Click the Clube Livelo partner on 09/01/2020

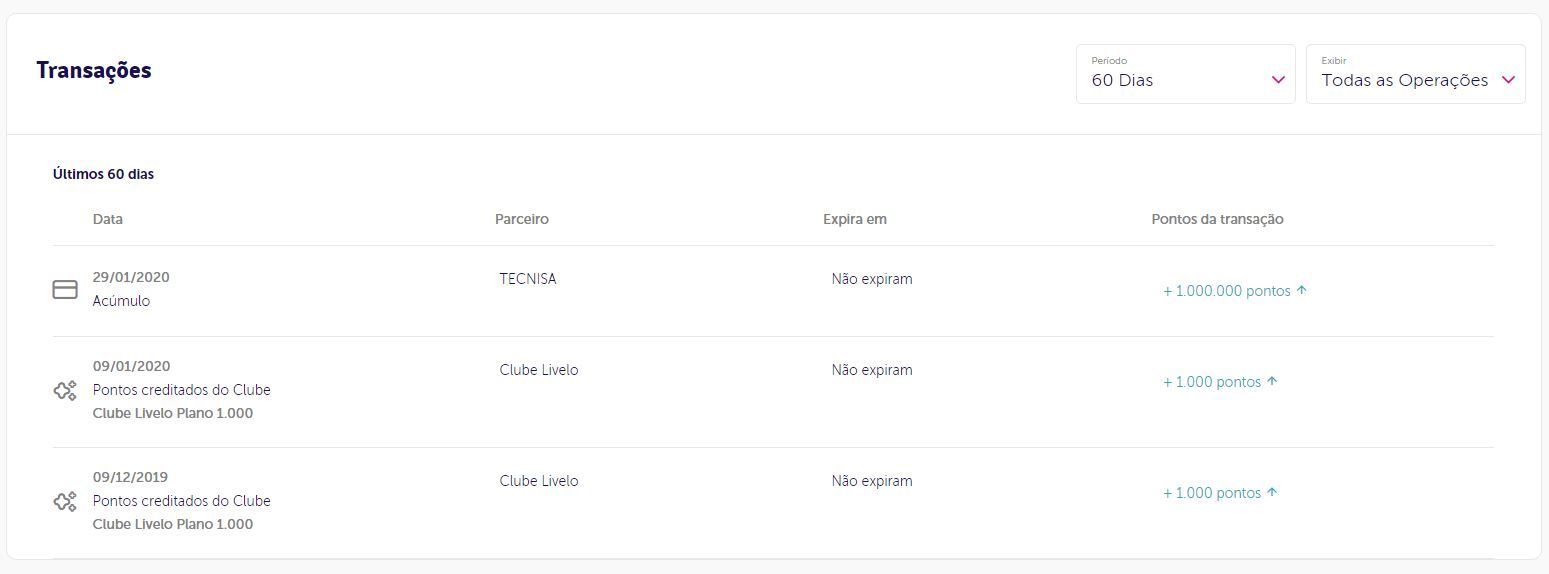coord(539,370)
